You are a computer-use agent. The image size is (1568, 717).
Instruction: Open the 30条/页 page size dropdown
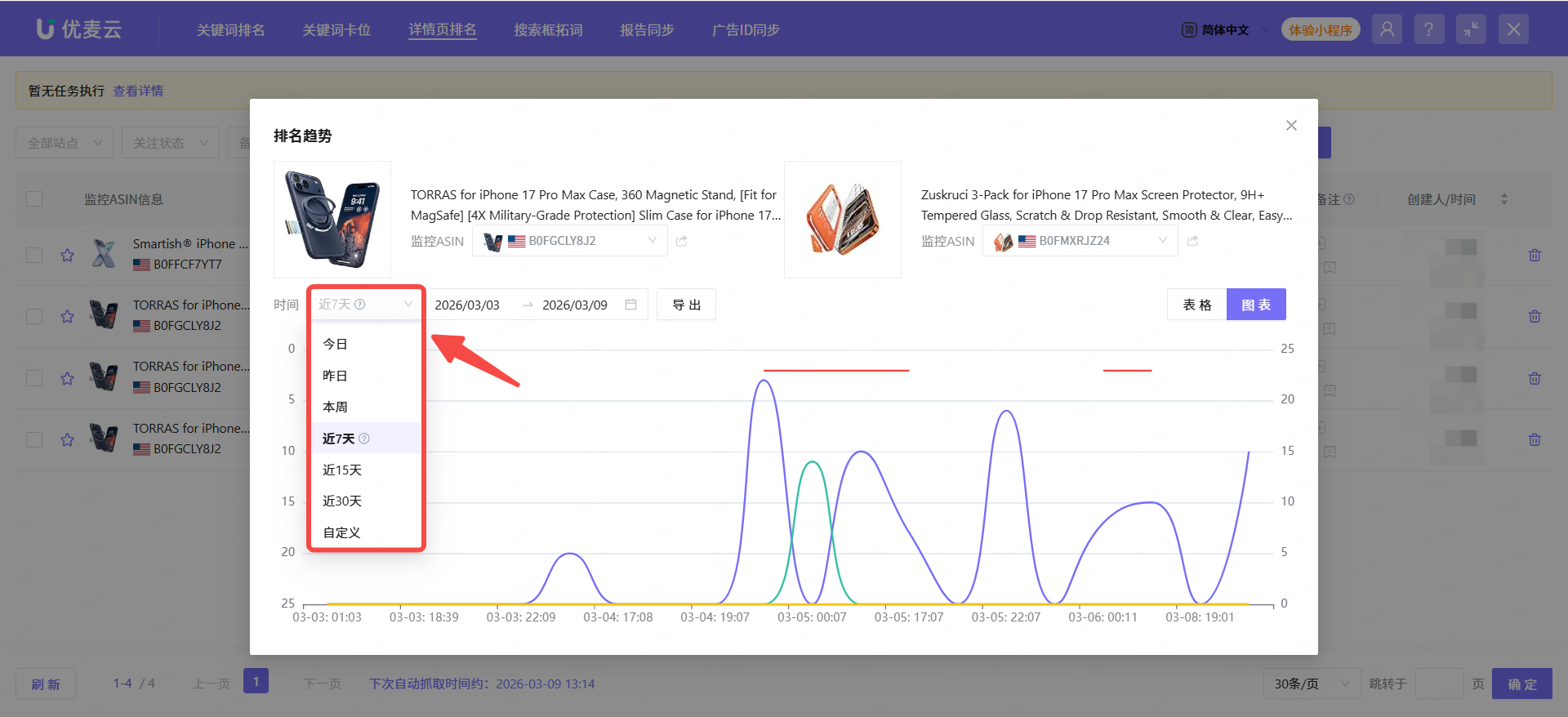1311,684
